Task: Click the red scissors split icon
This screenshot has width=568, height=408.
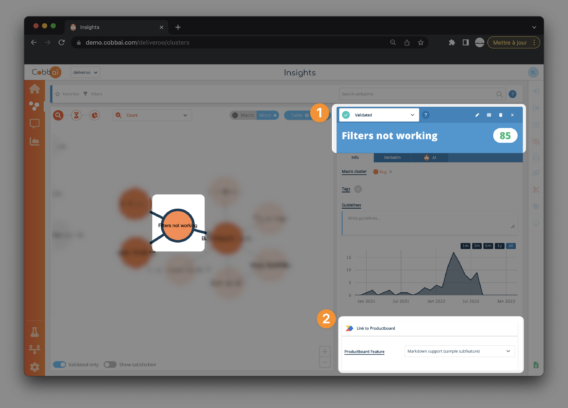Action: pos(536,190)
